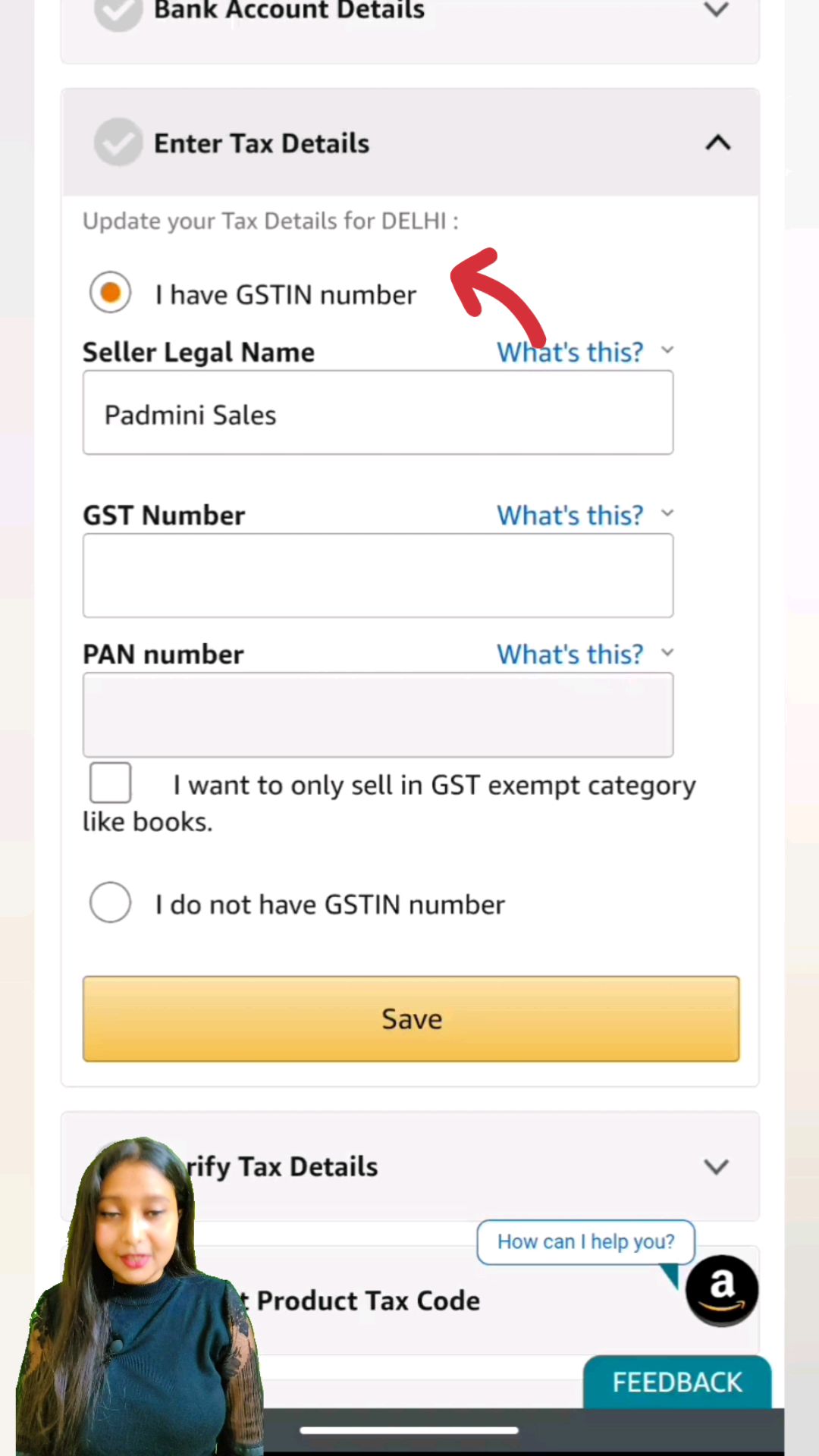Select "I have GSTIN number" radio button
The image size is (819, 1456).
click(x=111, y=293)
